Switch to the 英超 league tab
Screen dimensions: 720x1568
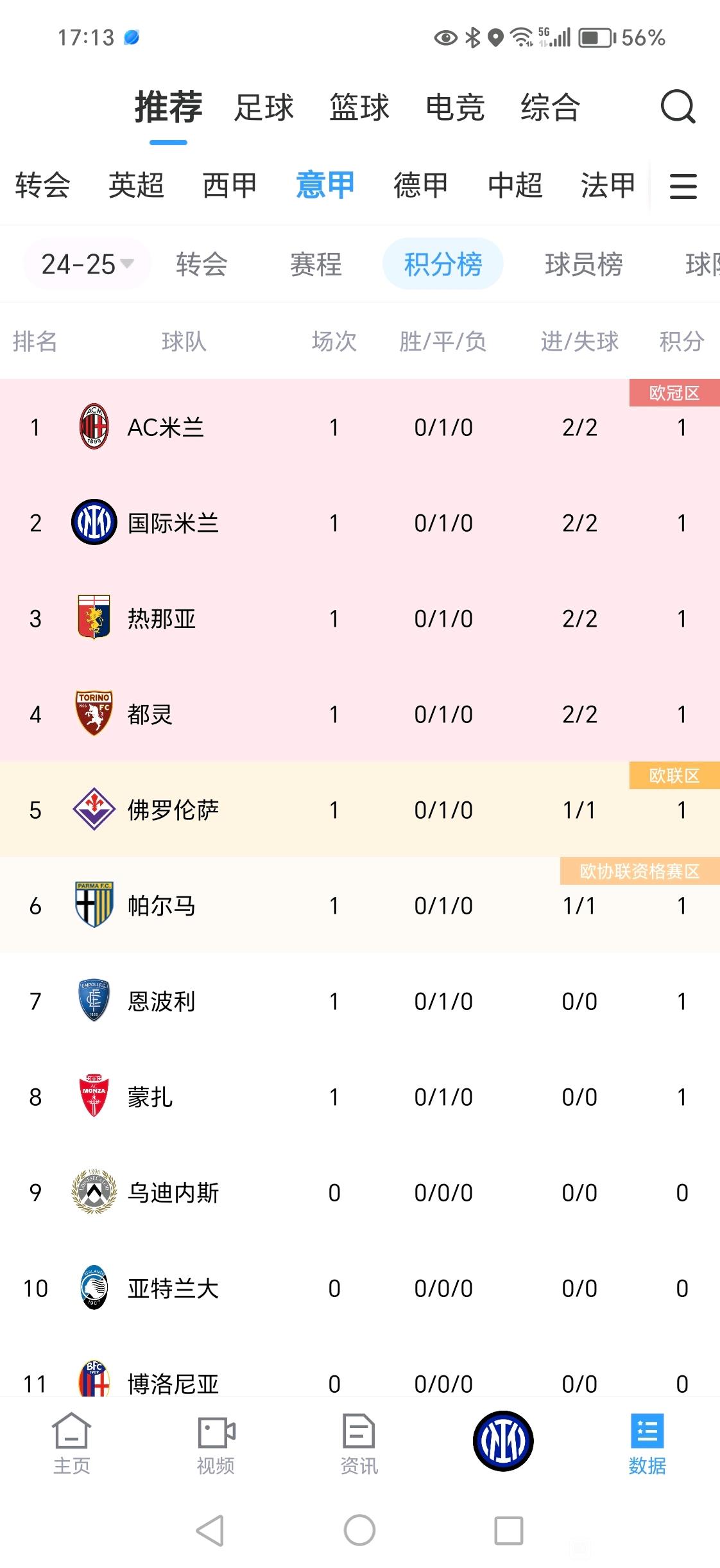pyautogui.click(x=136, y=186)
